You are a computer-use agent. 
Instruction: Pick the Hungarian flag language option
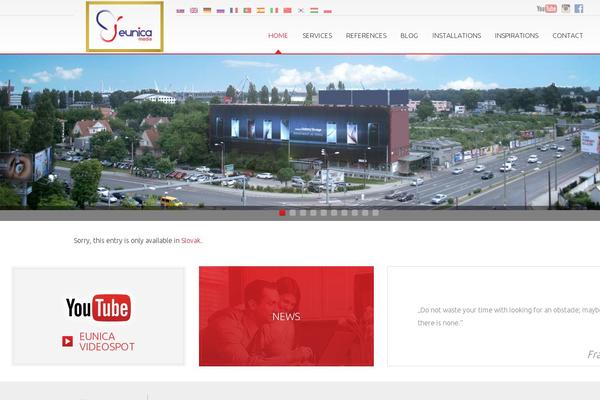(x=314, y=11)
